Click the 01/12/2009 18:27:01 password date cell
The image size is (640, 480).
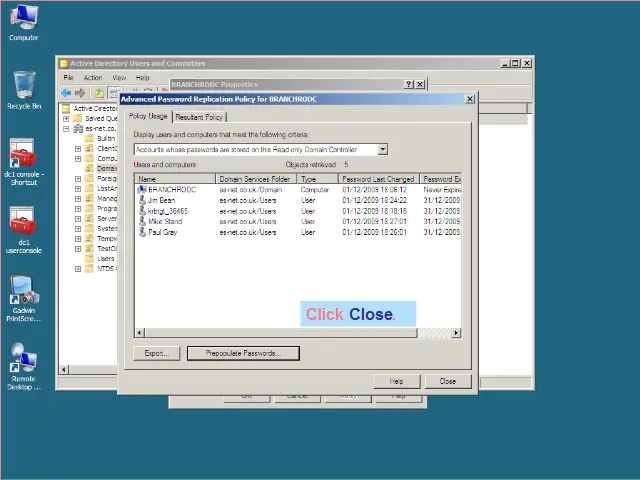click(x=375, y=221)
